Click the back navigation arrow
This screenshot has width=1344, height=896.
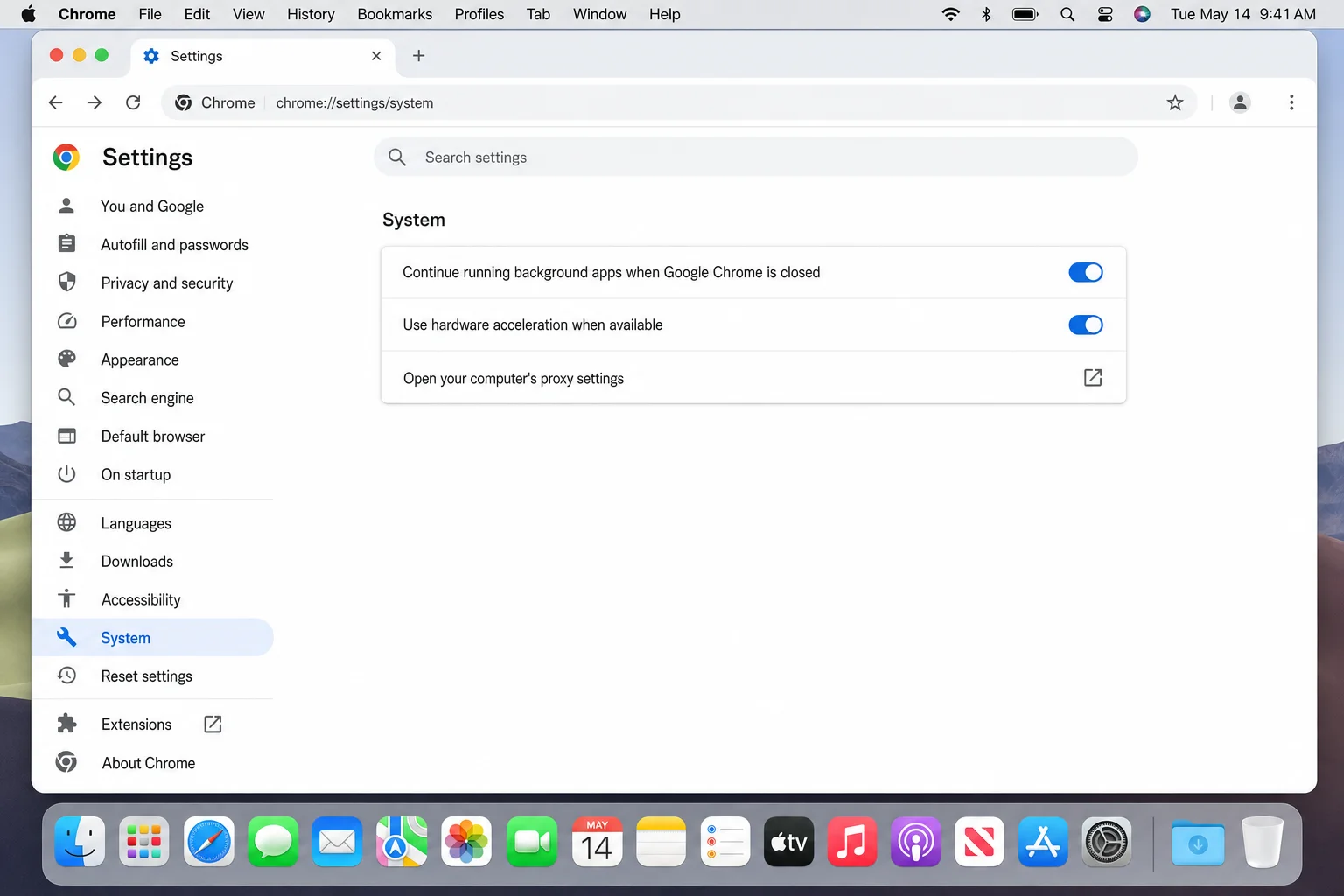56,102
